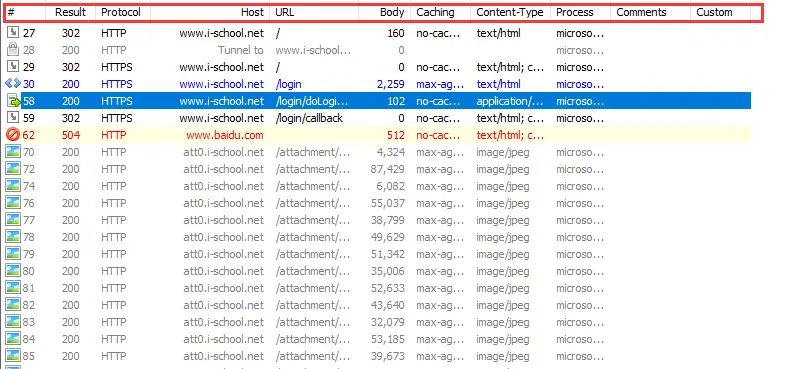Image resolution: width=786 pixels, height=369 pixels.
Task: Click body size 87,429
Action: click(387, 169)
